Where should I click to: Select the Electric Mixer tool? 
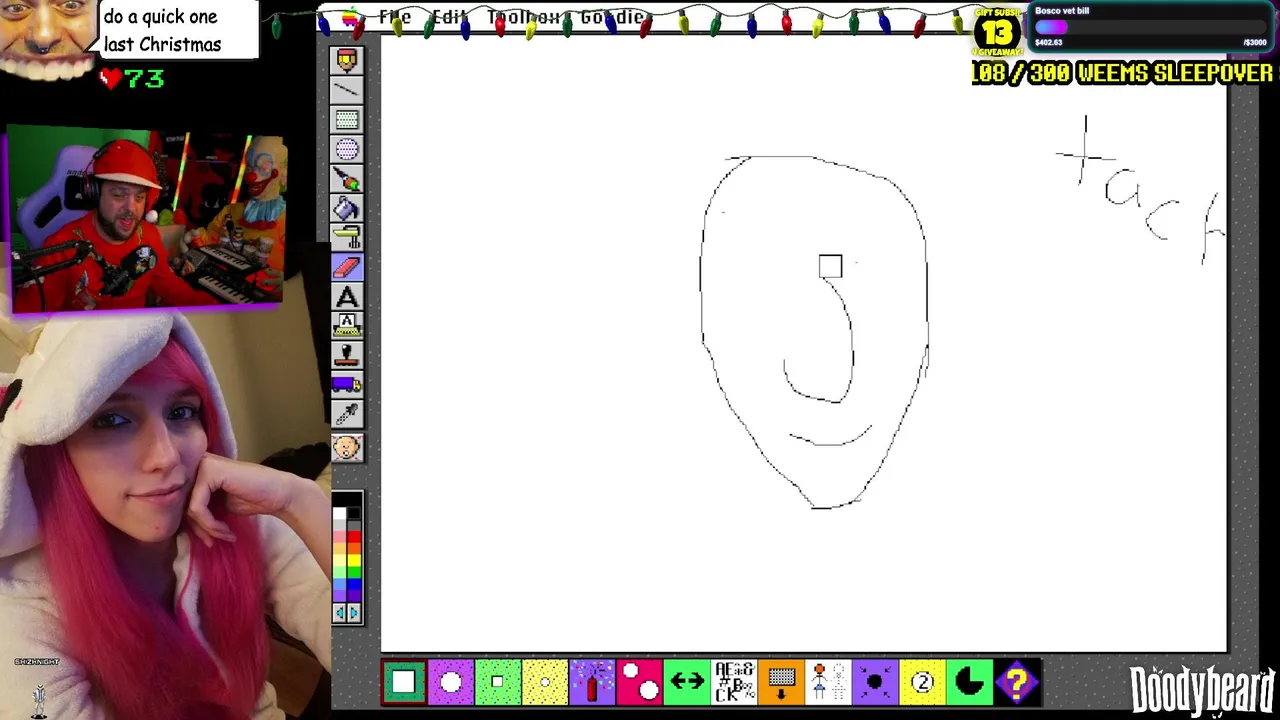(x=347, y=238)
